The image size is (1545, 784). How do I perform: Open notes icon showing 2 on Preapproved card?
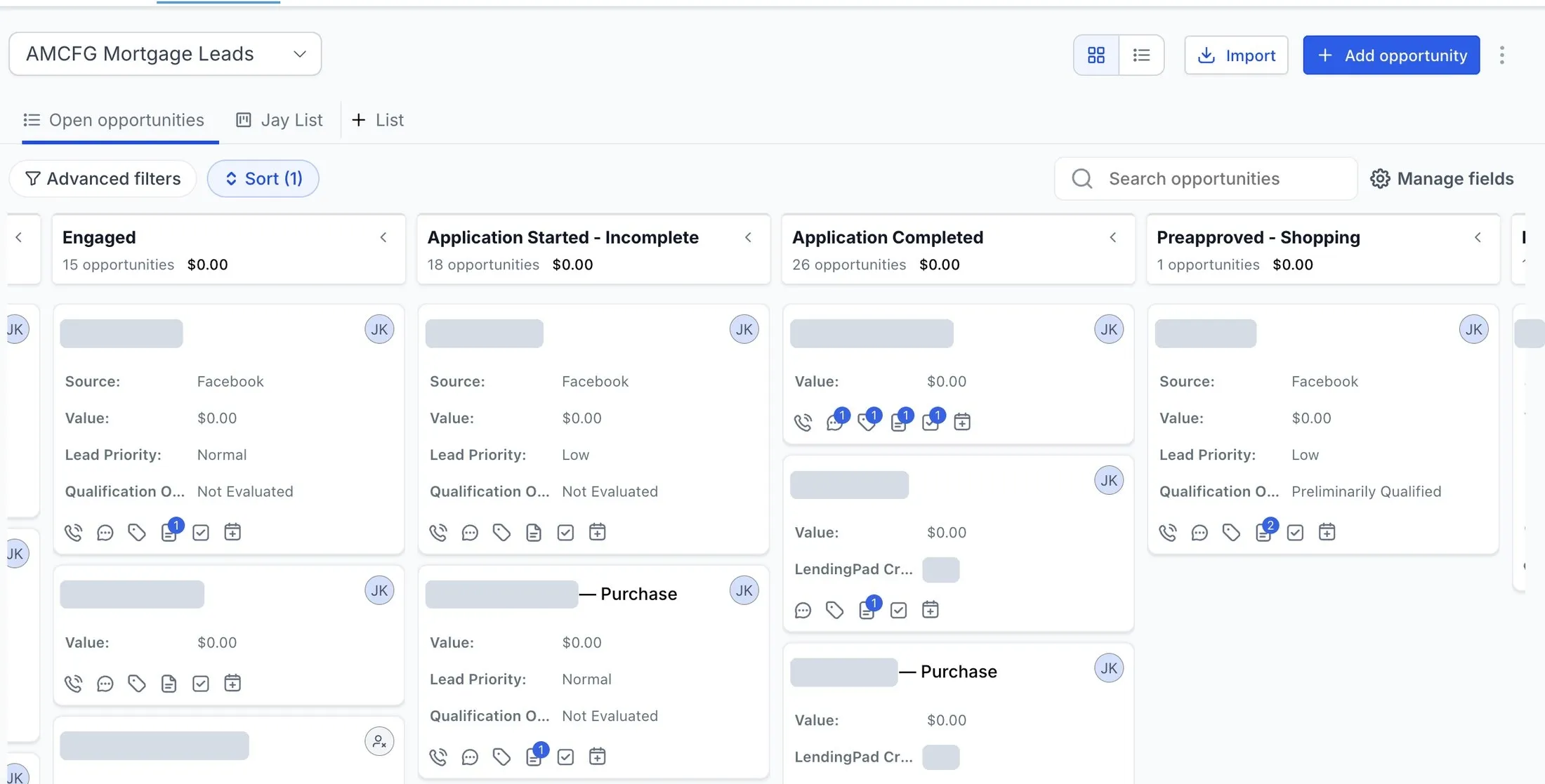pyautogui.click(x=1265, y=531)
